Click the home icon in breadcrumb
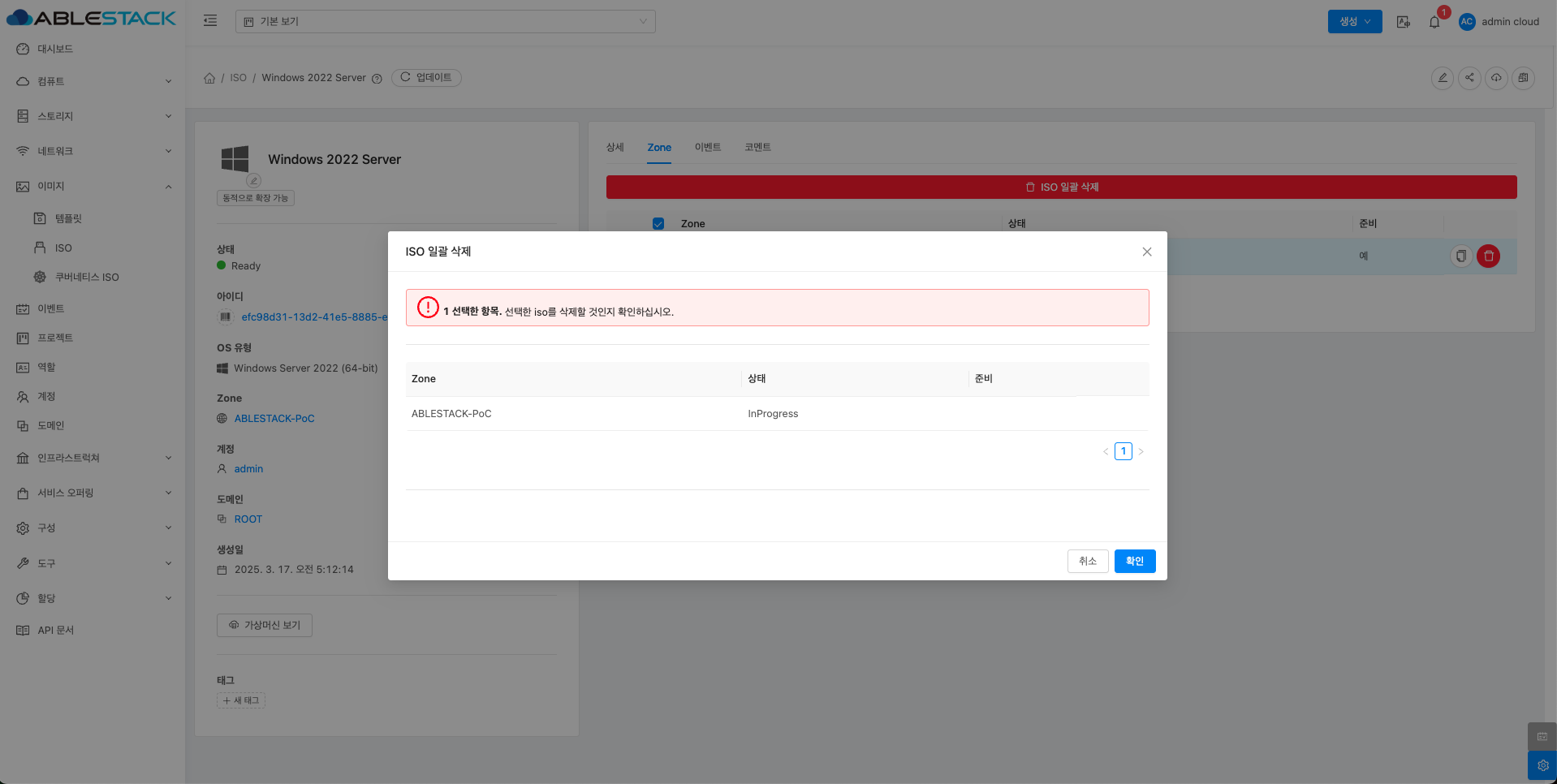Image resolution: width=1557 pixels, height=784 pixels. 209,78
